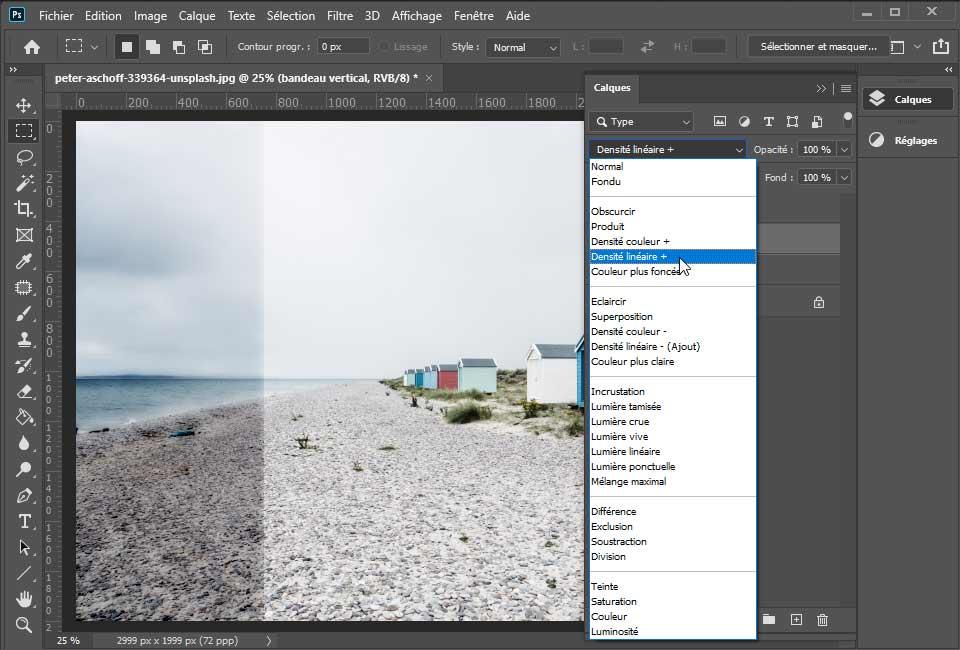960x650 pixels.
Task: Open the Filtre menu
Action: (x=340, y=16)
